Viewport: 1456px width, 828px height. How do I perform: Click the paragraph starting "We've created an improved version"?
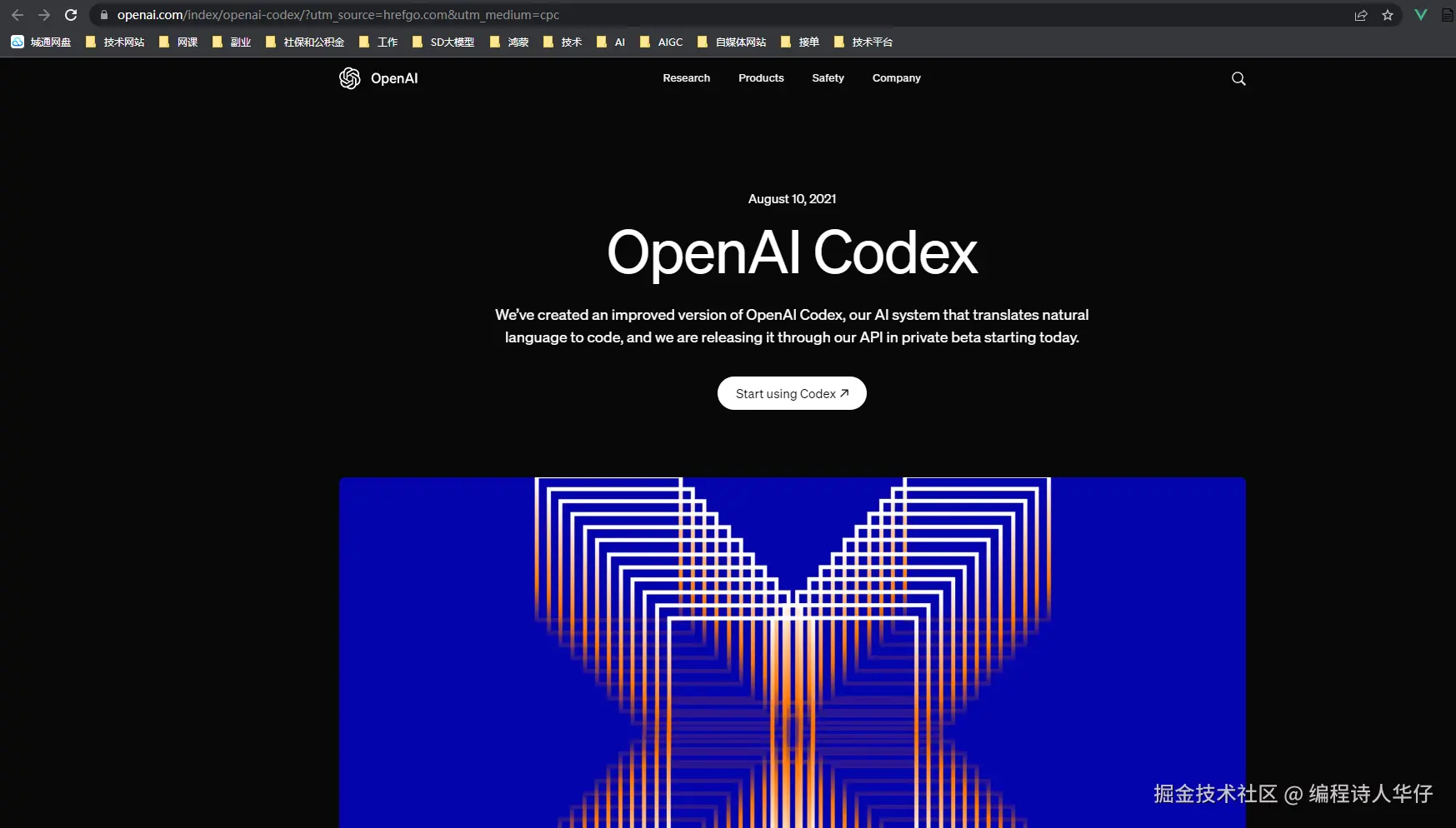(x=792, y=326)
